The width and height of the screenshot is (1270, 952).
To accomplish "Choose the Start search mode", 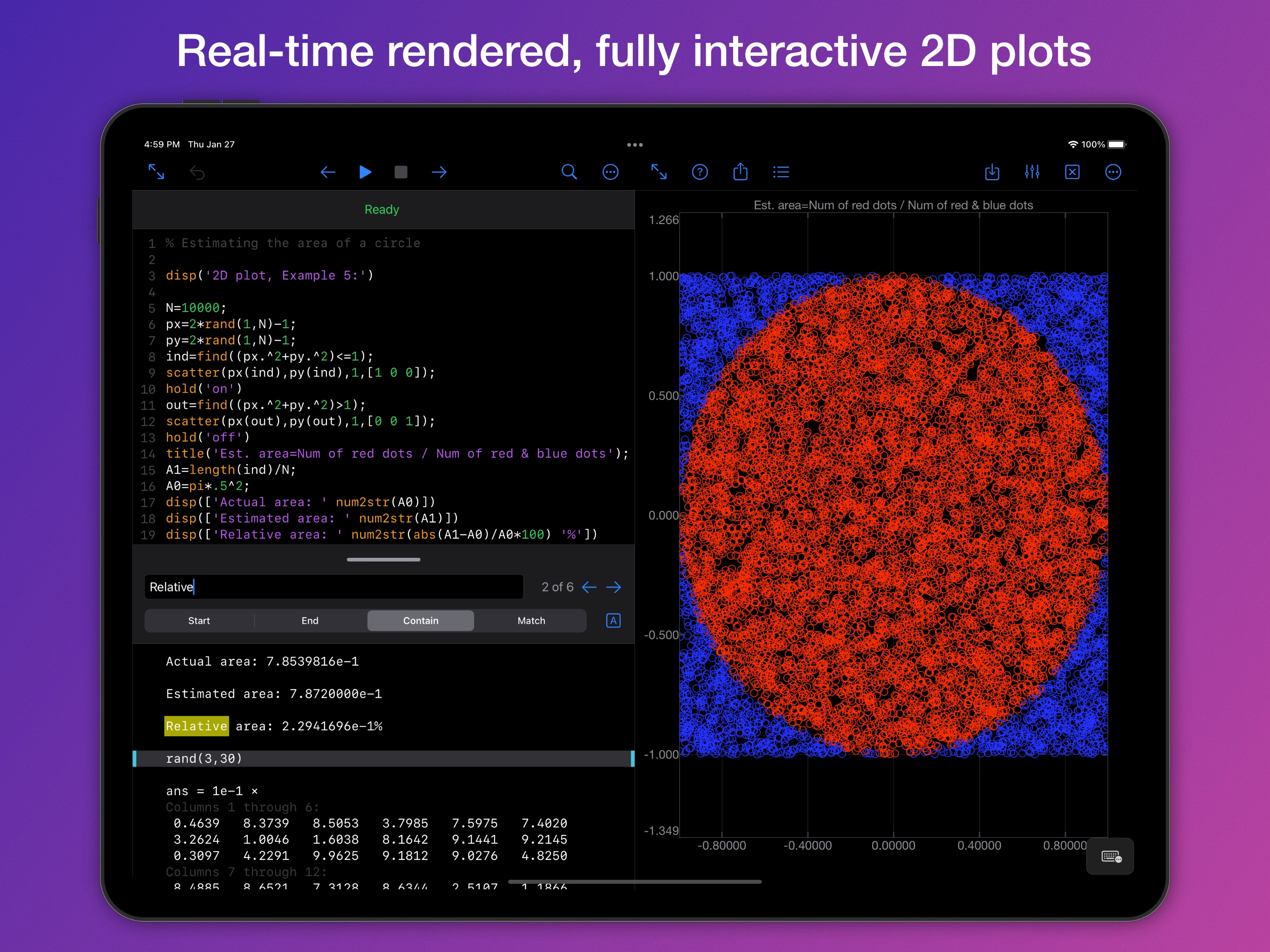I will click(198, 621).
